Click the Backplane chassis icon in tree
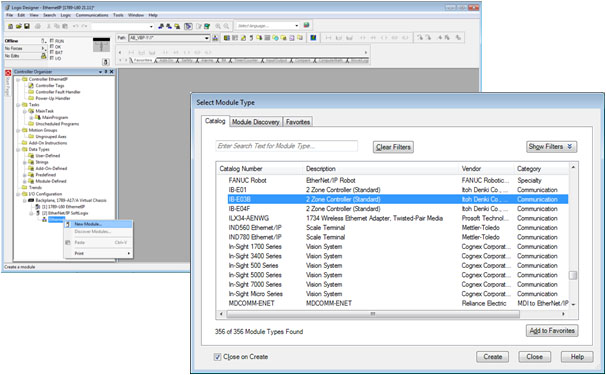The width and height of the screenshot is (606, 375). [x=31, y=200]
